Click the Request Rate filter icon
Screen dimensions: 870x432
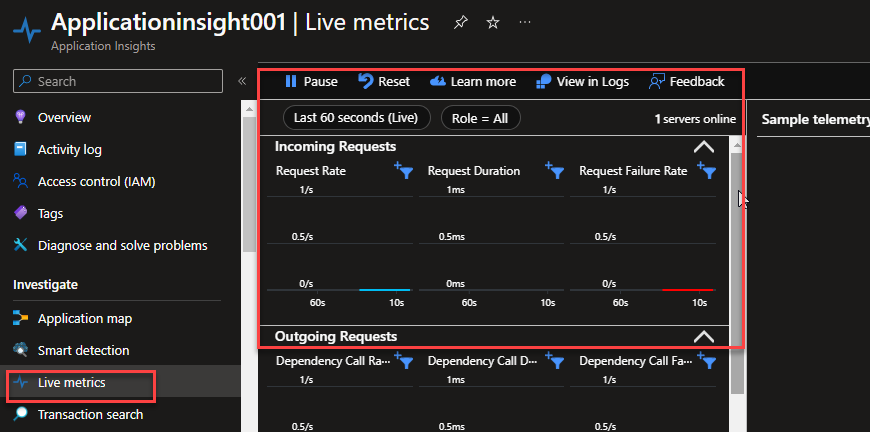(403, 171)
